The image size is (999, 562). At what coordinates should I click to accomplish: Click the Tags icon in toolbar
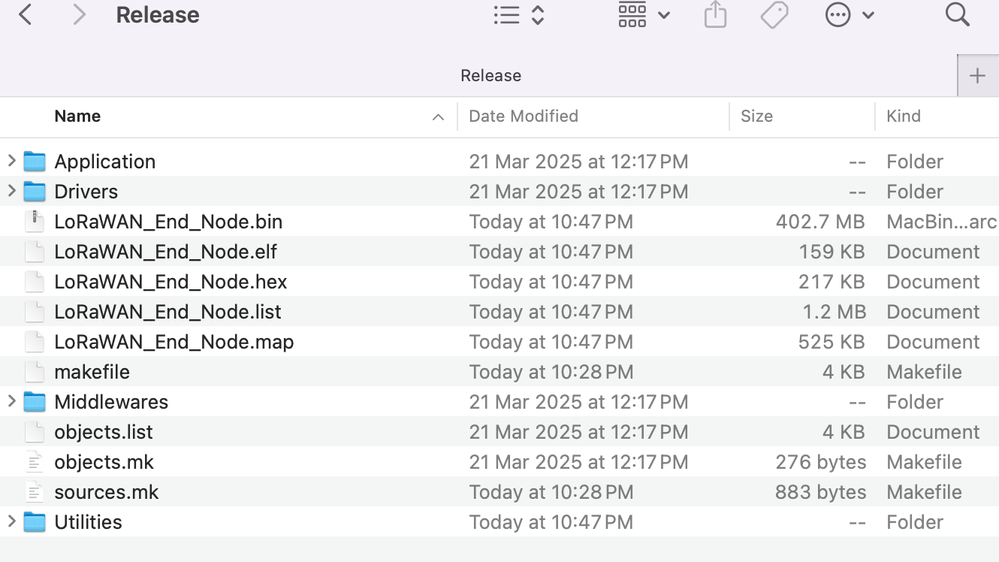[x=774, y=15]
